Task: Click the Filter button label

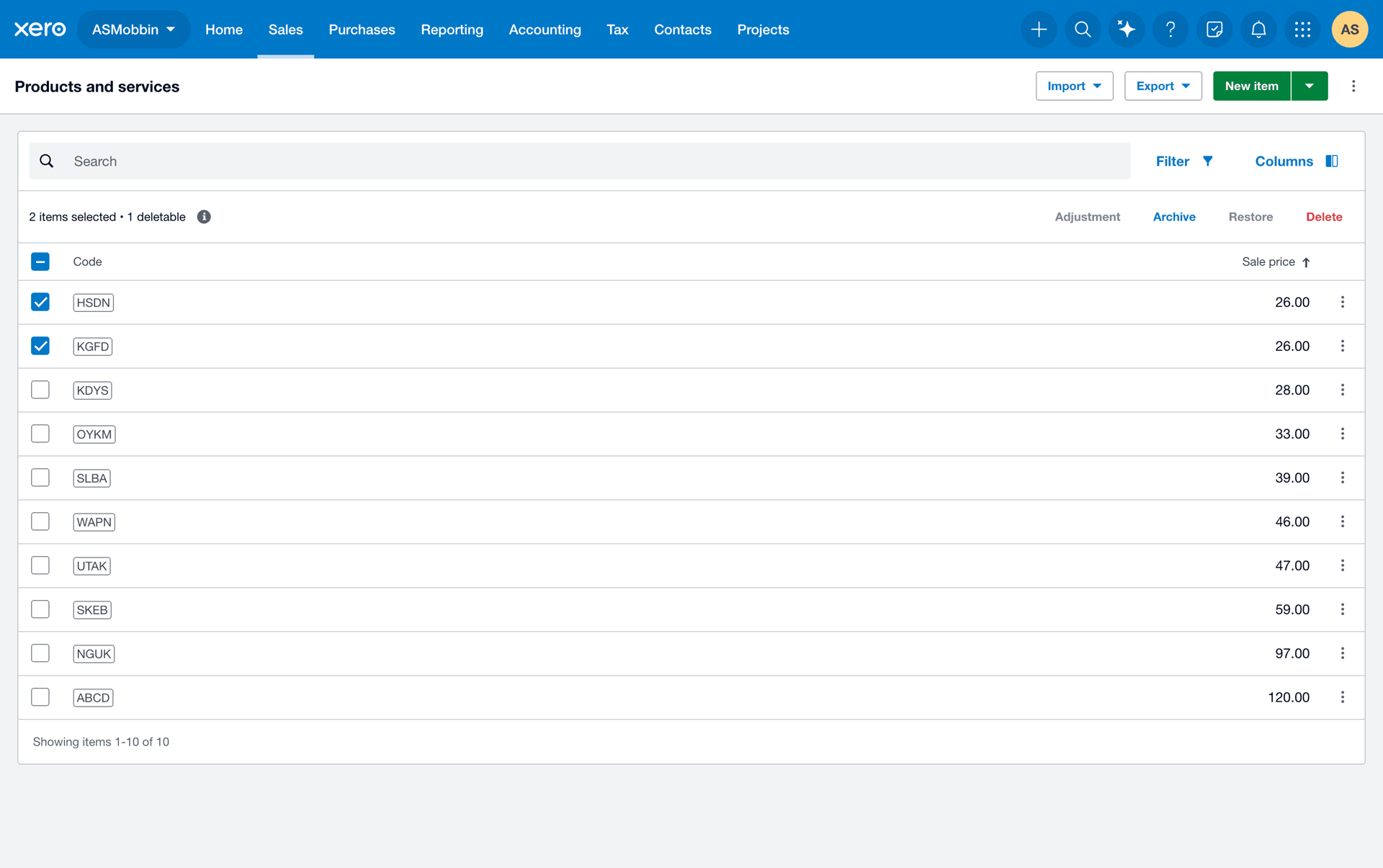Action: pyautogui.click(x=1172, y=161)
